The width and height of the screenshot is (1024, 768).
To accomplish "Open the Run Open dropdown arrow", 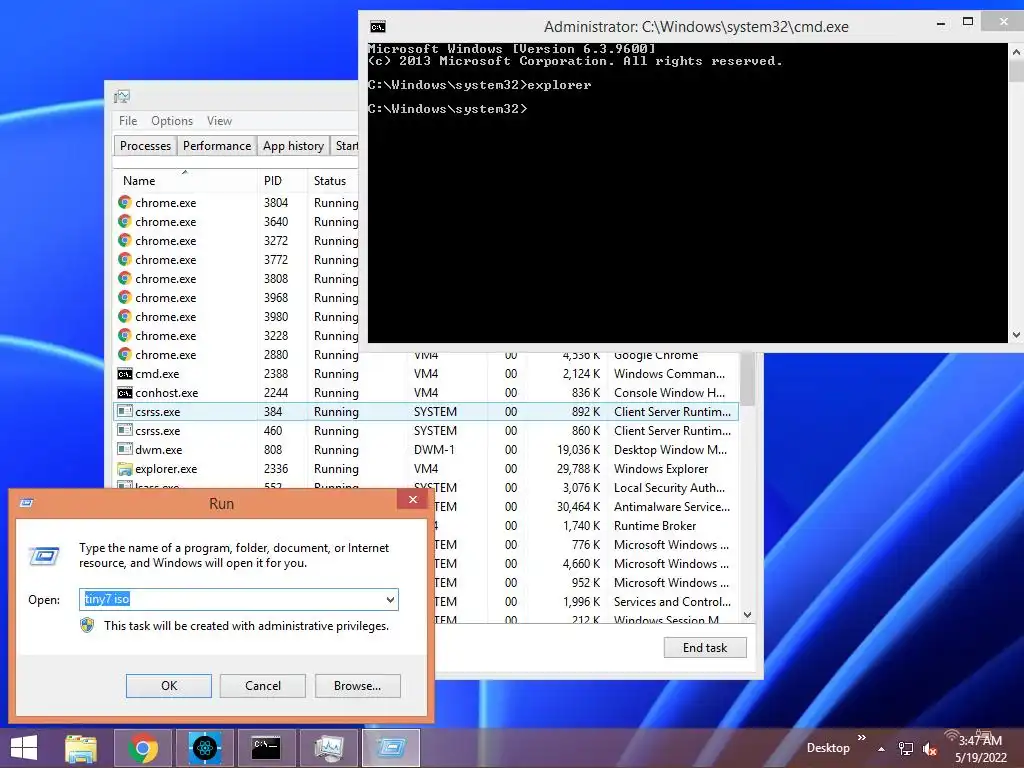I will (x=390, y=600).
